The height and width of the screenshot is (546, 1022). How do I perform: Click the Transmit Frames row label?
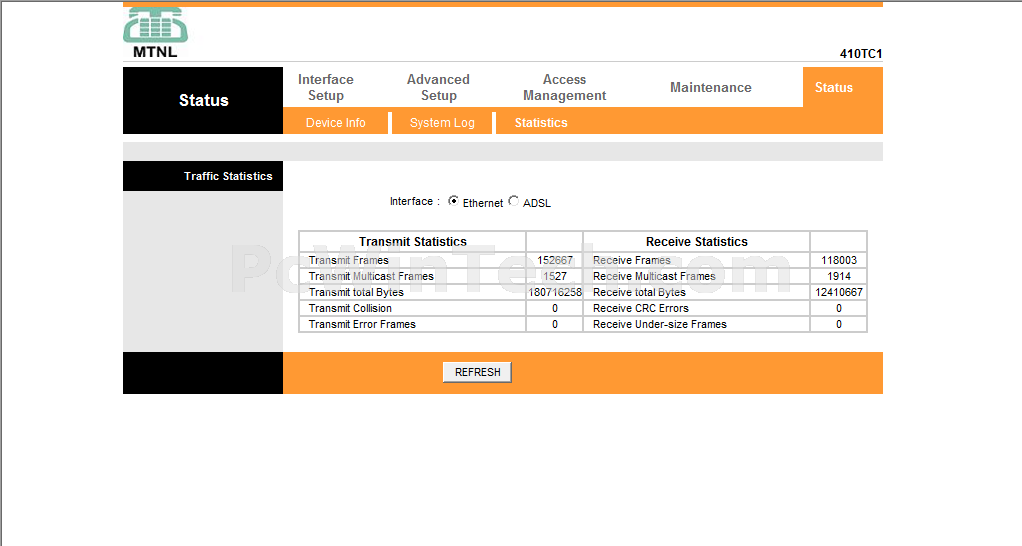pos(349,260)
